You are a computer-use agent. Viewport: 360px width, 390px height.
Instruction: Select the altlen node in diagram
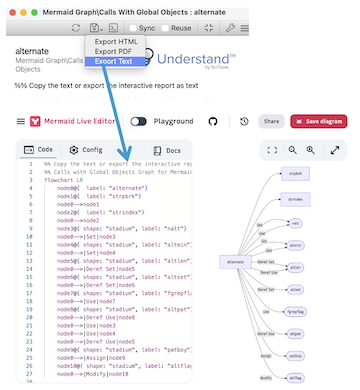[295, 267]
